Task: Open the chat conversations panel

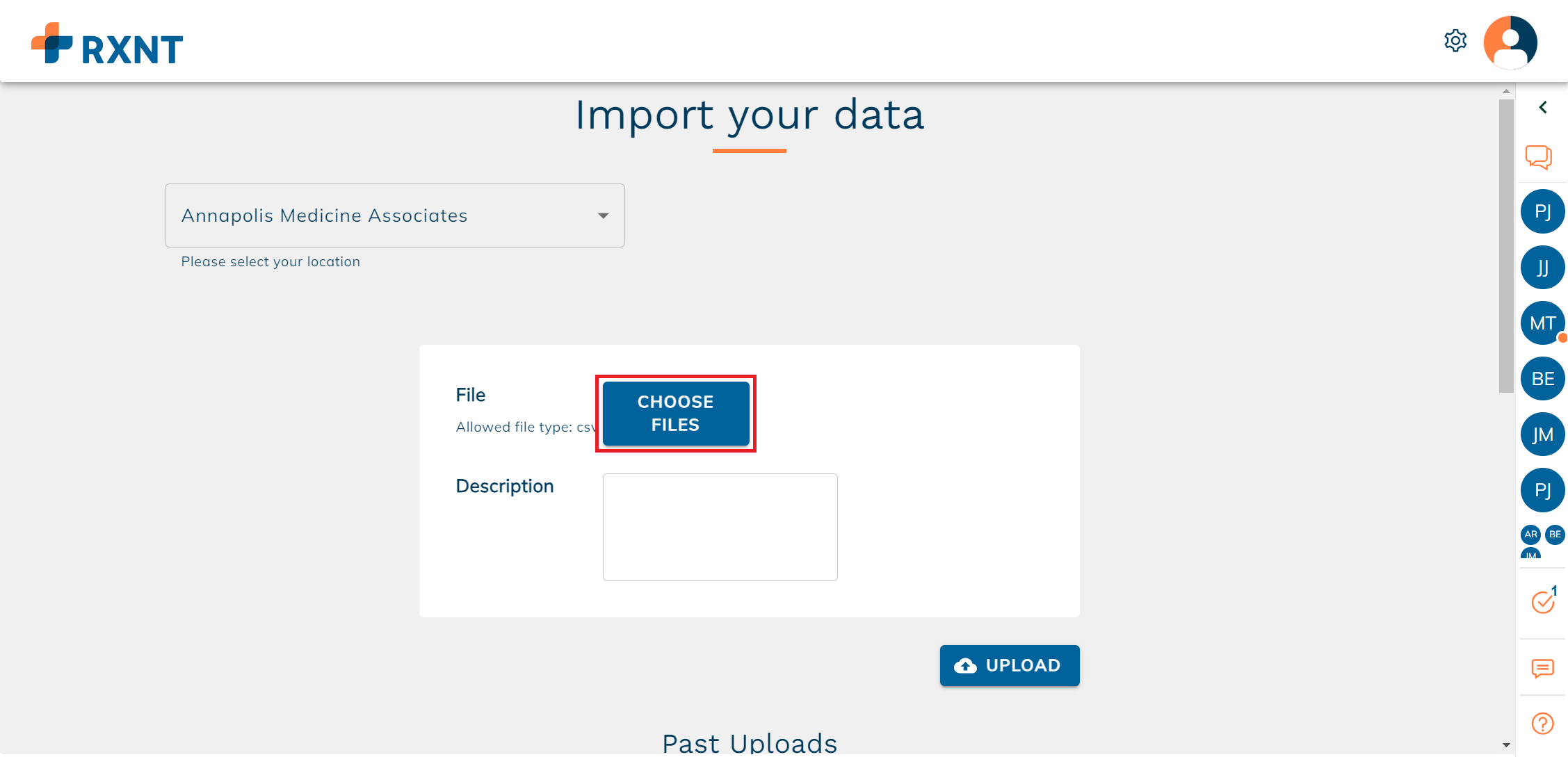Action: pos(1539,157)
